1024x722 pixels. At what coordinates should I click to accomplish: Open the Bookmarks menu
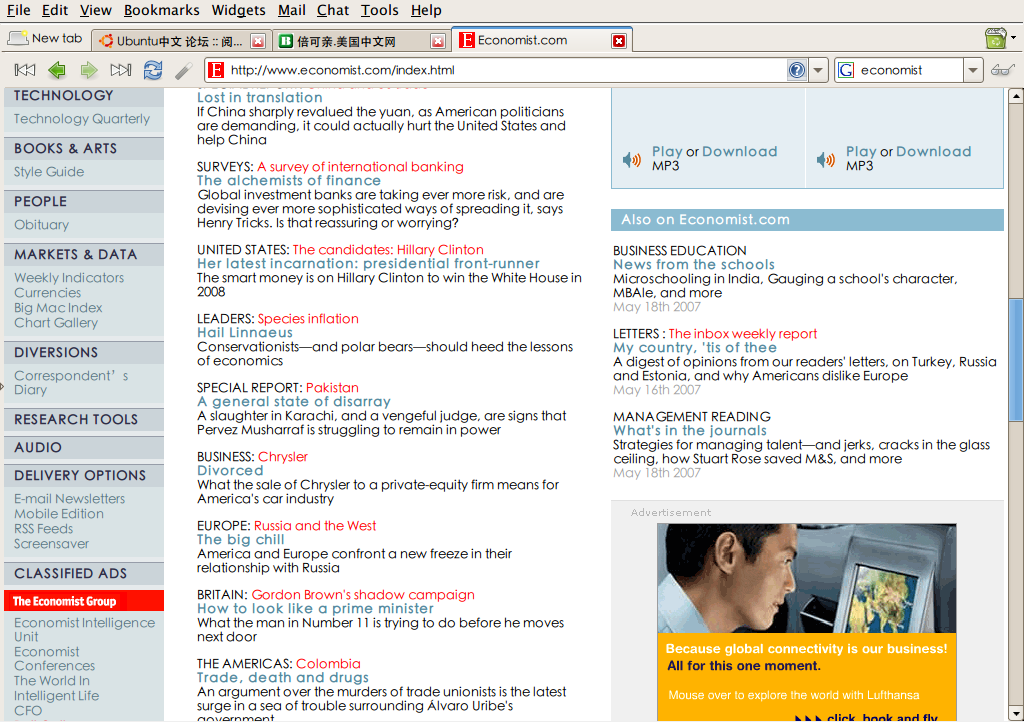(x=161, y=10)
